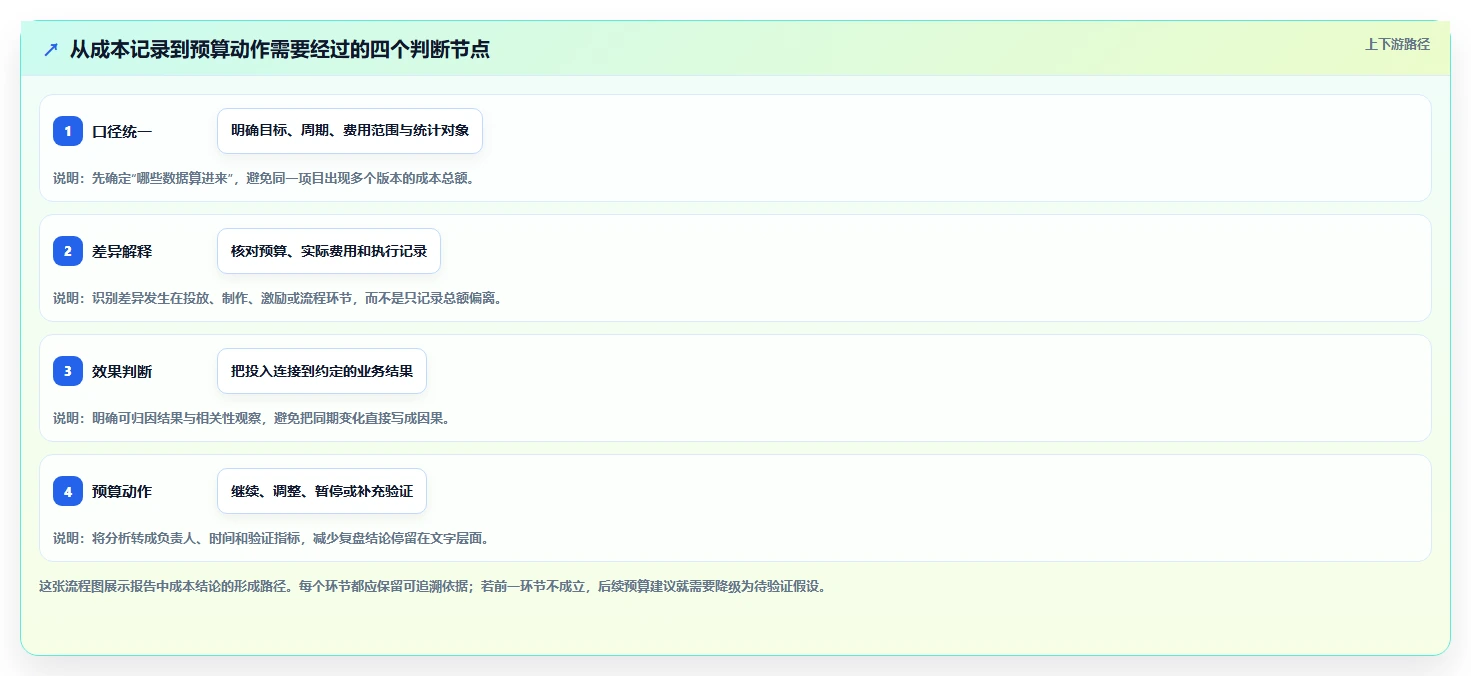This screenshot has width=1471, height=676.
Task: Click the step 1 number badge
Action: 68,131
